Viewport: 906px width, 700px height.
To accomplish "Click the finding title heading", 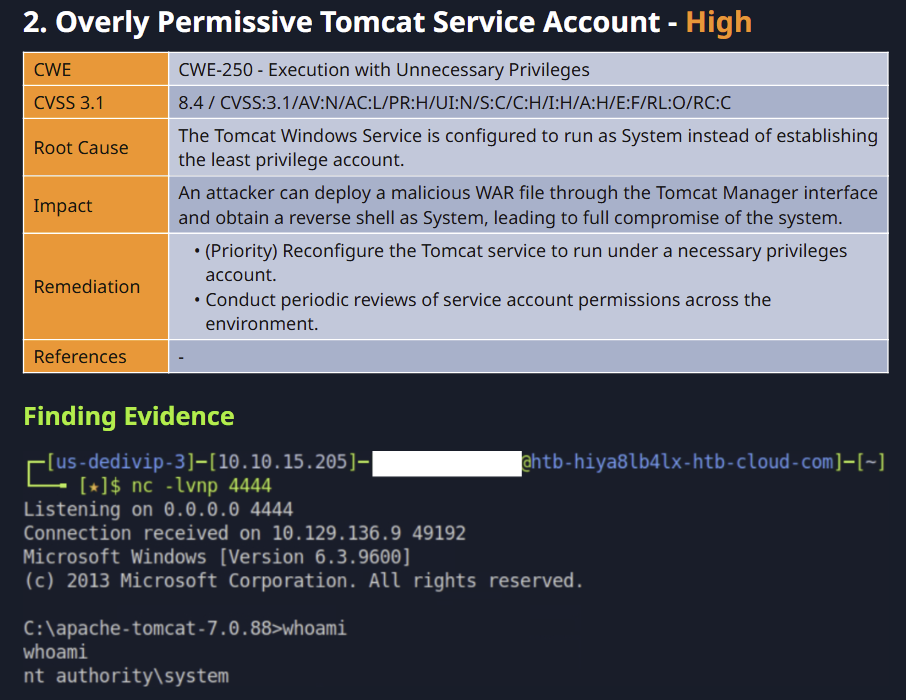I will click(x=387, y=23).
